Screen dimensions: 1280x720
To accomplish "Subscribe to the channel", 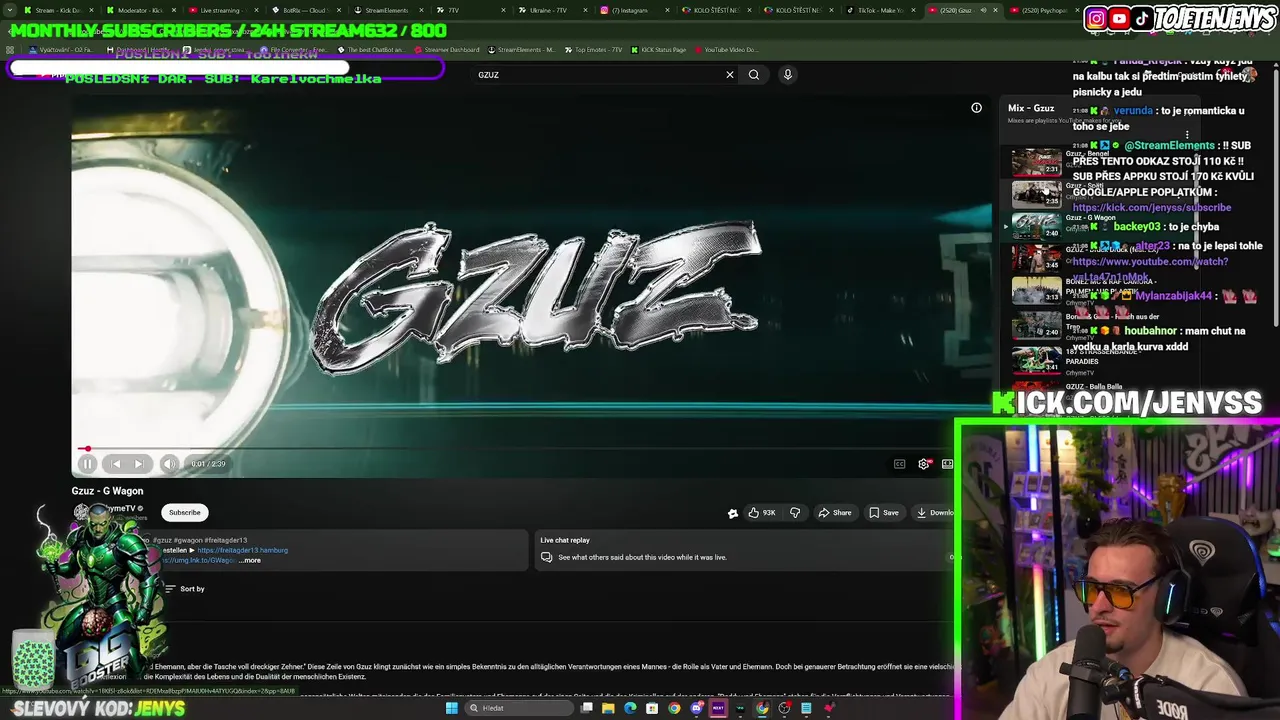I will click(x=185, y=513).
